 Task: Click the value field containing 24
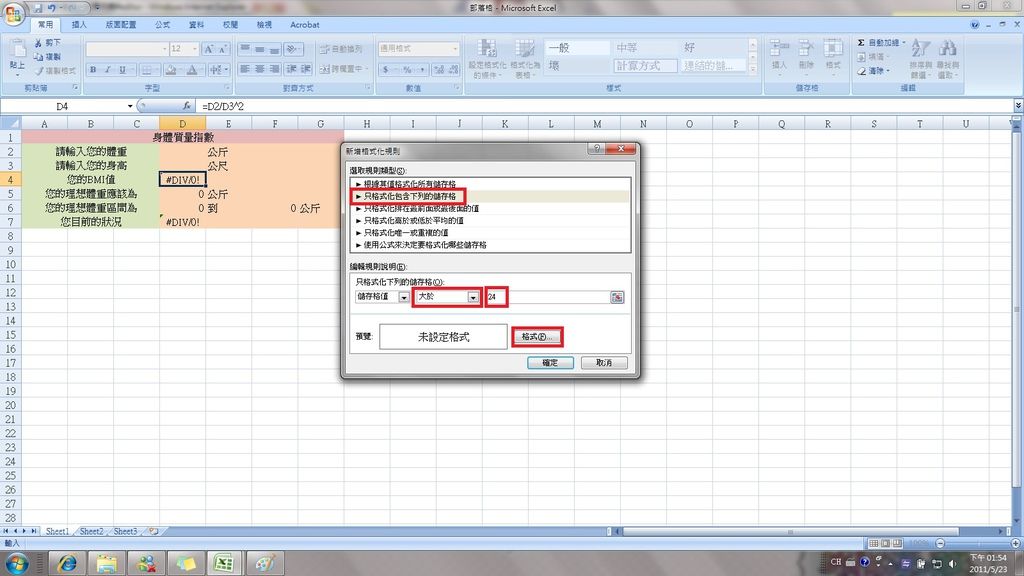547,297
